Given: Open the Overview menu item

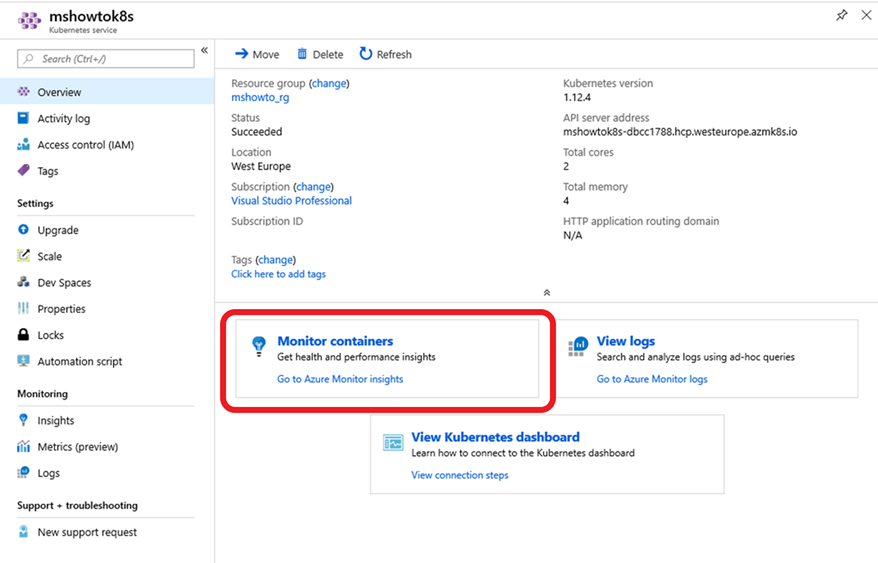Looking at the screenshot, I should coord(106,91).
